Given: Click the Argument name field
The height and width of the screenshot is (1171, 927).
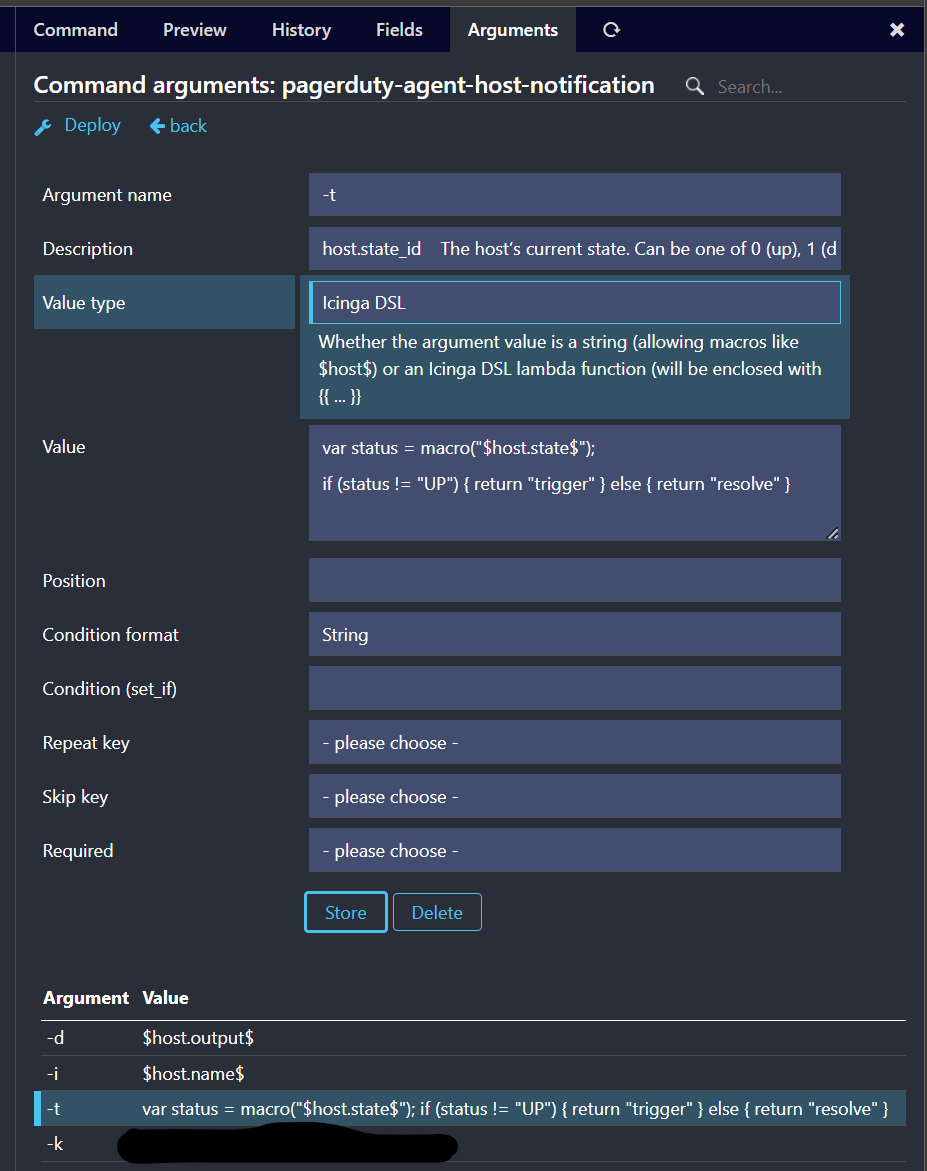Looking at the screenshot, I should (x=575, y=194).
